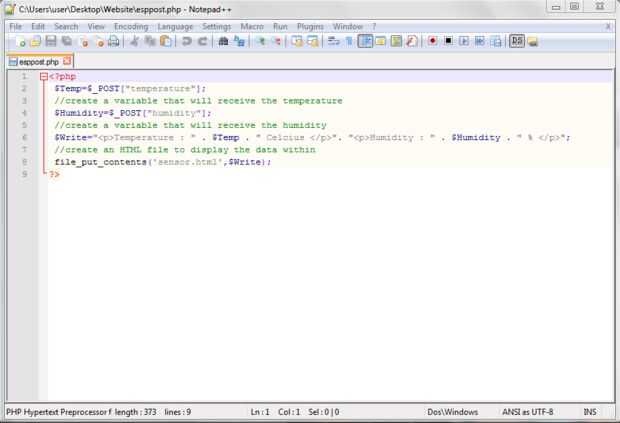This screenshot has height=423, width=620.
Task: Click 'length : 373' in status bar
Action: point(136,412)
